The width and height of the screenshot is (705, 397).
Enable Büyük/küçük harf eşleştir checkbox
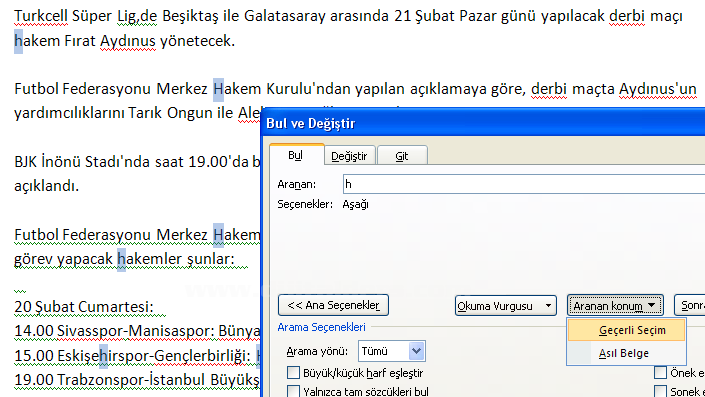293,373
